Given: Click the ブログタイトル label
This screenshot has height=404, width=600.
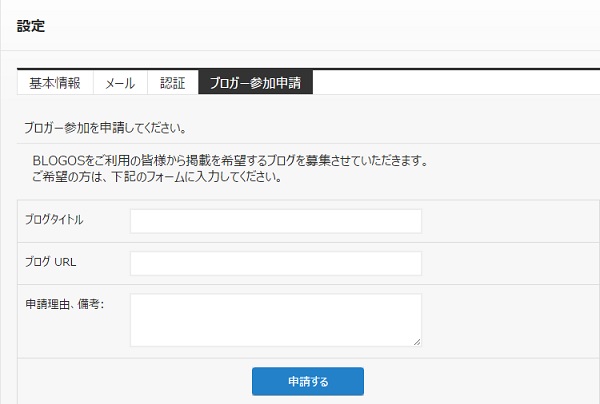Looking at the screenshot, I should click(54, 219).
